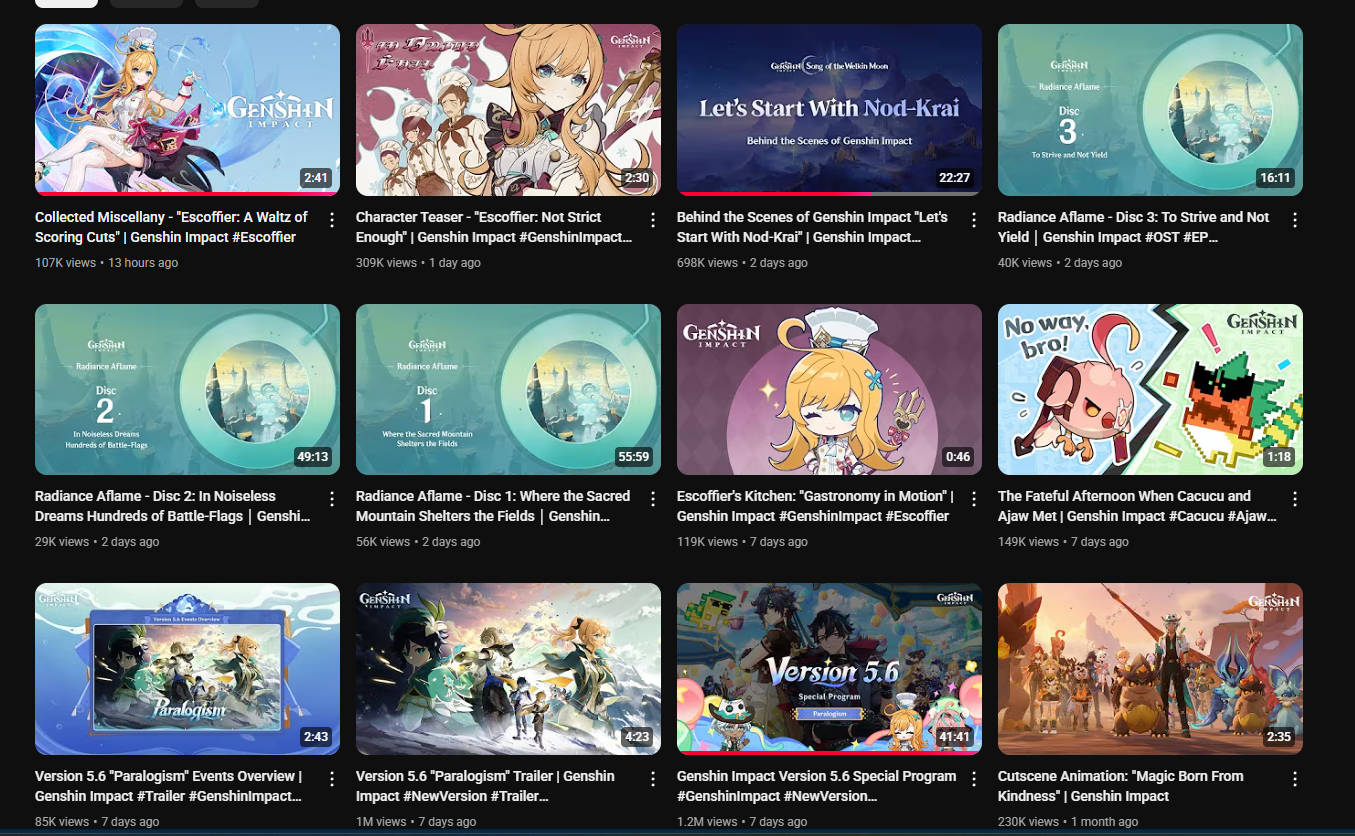
Task: Click the Let's Start With Nod-Krai thumbnail
Action: click(x=829, y=110)
